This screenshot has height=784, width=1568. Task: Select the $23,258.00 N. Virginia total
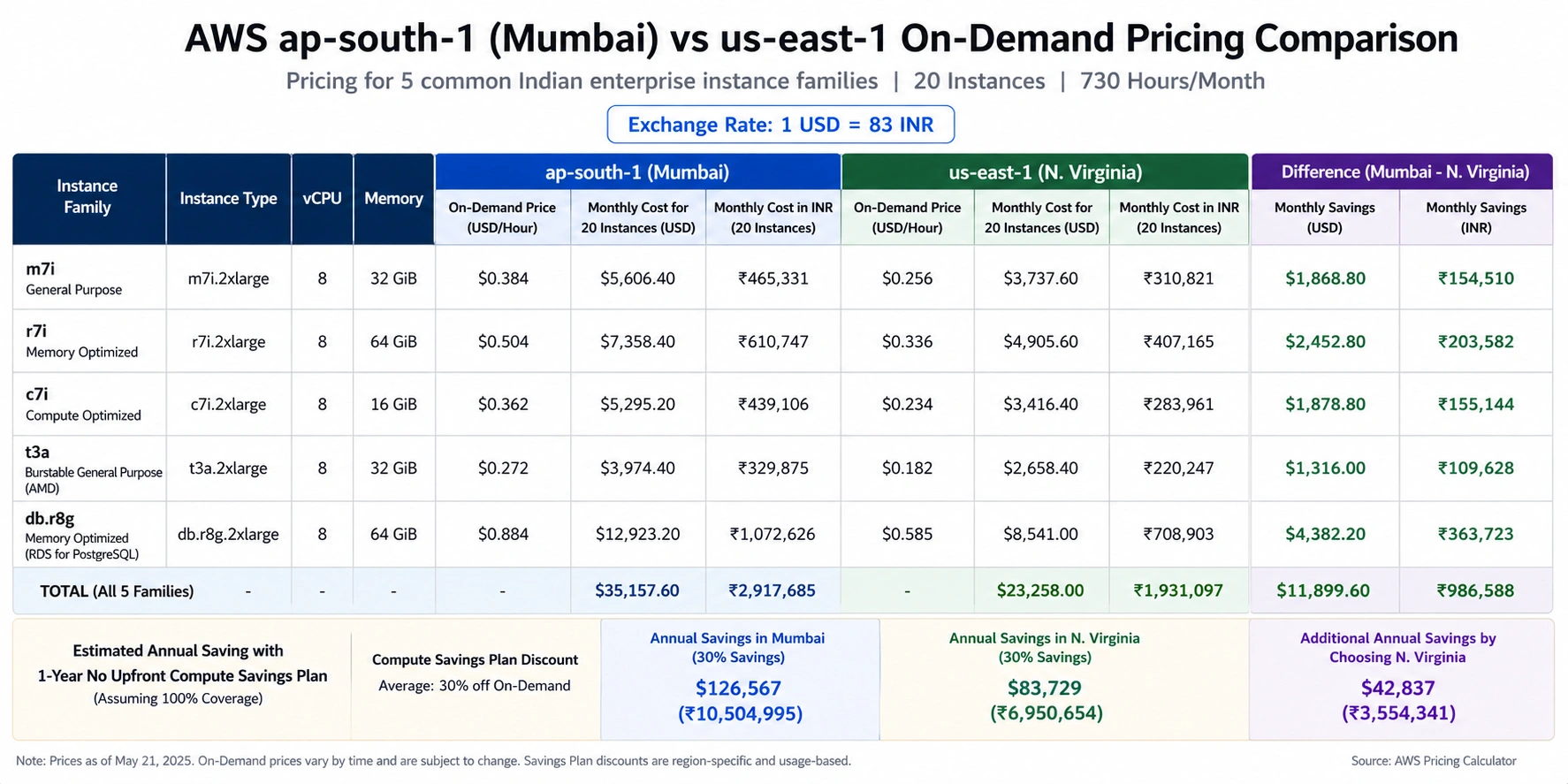[1040, 590]
